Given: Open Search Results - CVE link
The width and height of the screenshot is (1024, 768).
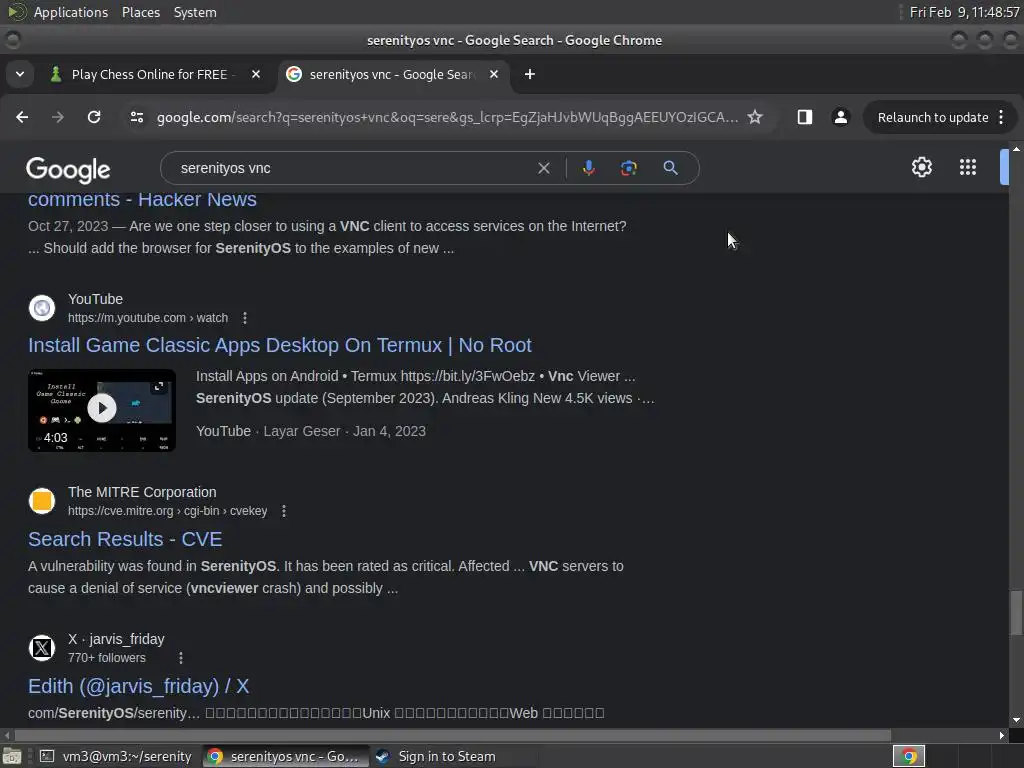Looking at the screenshot, I should click(125, 539).
